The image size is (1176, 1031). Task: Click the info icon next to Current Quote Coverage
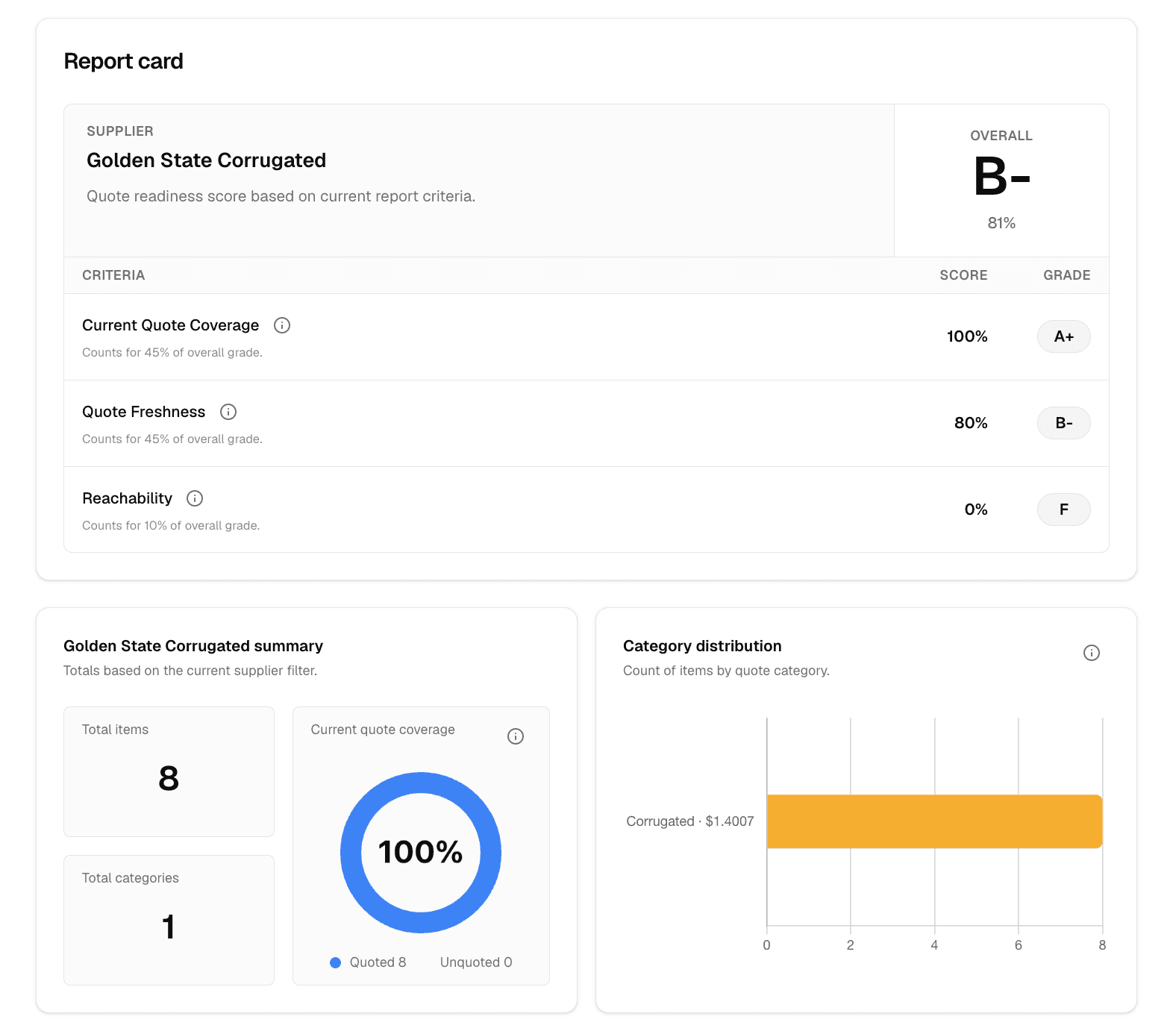click(x=282, y=325)
